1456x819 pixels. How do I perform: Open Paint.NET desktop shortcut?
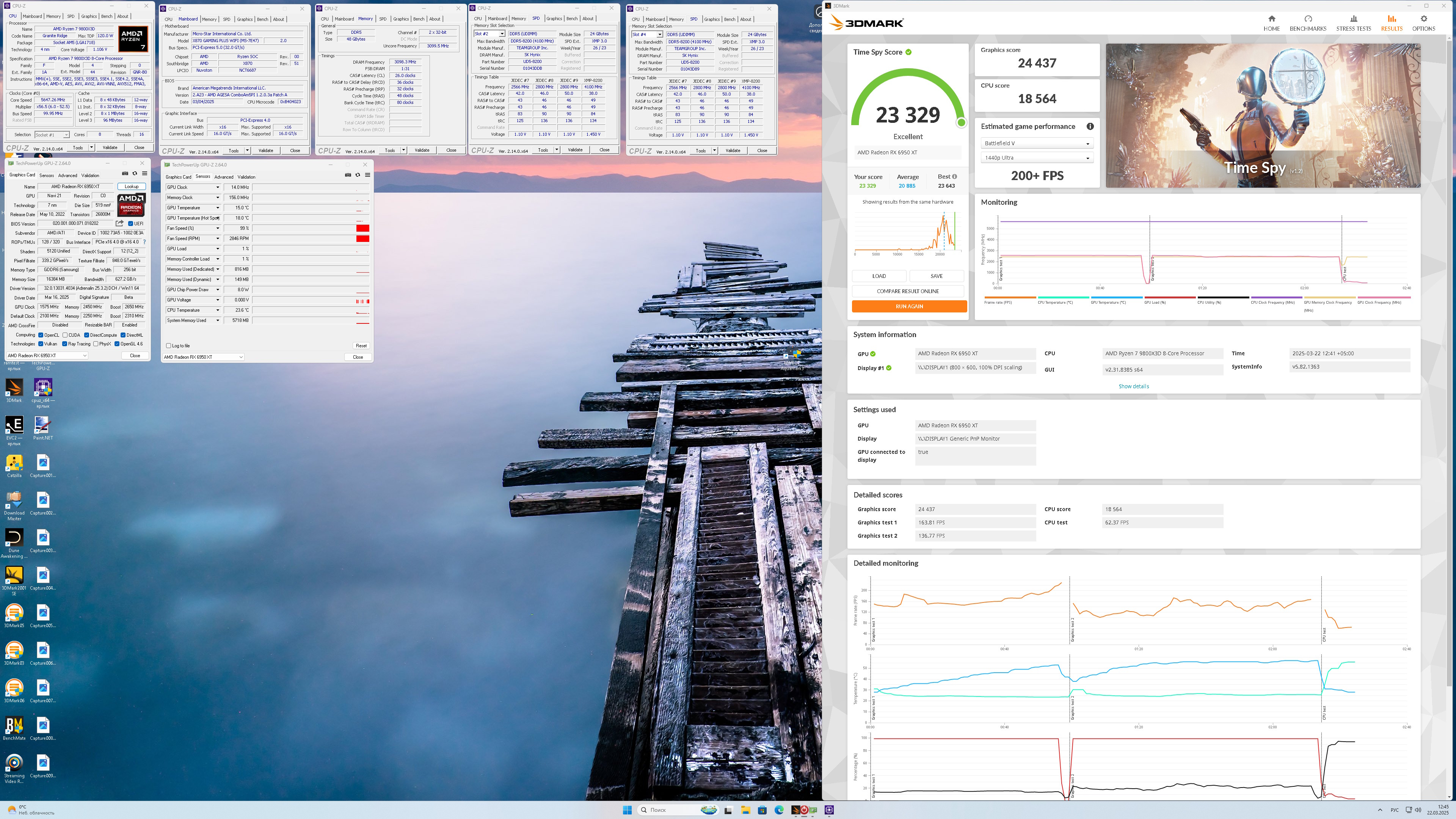tap(43, 428)
